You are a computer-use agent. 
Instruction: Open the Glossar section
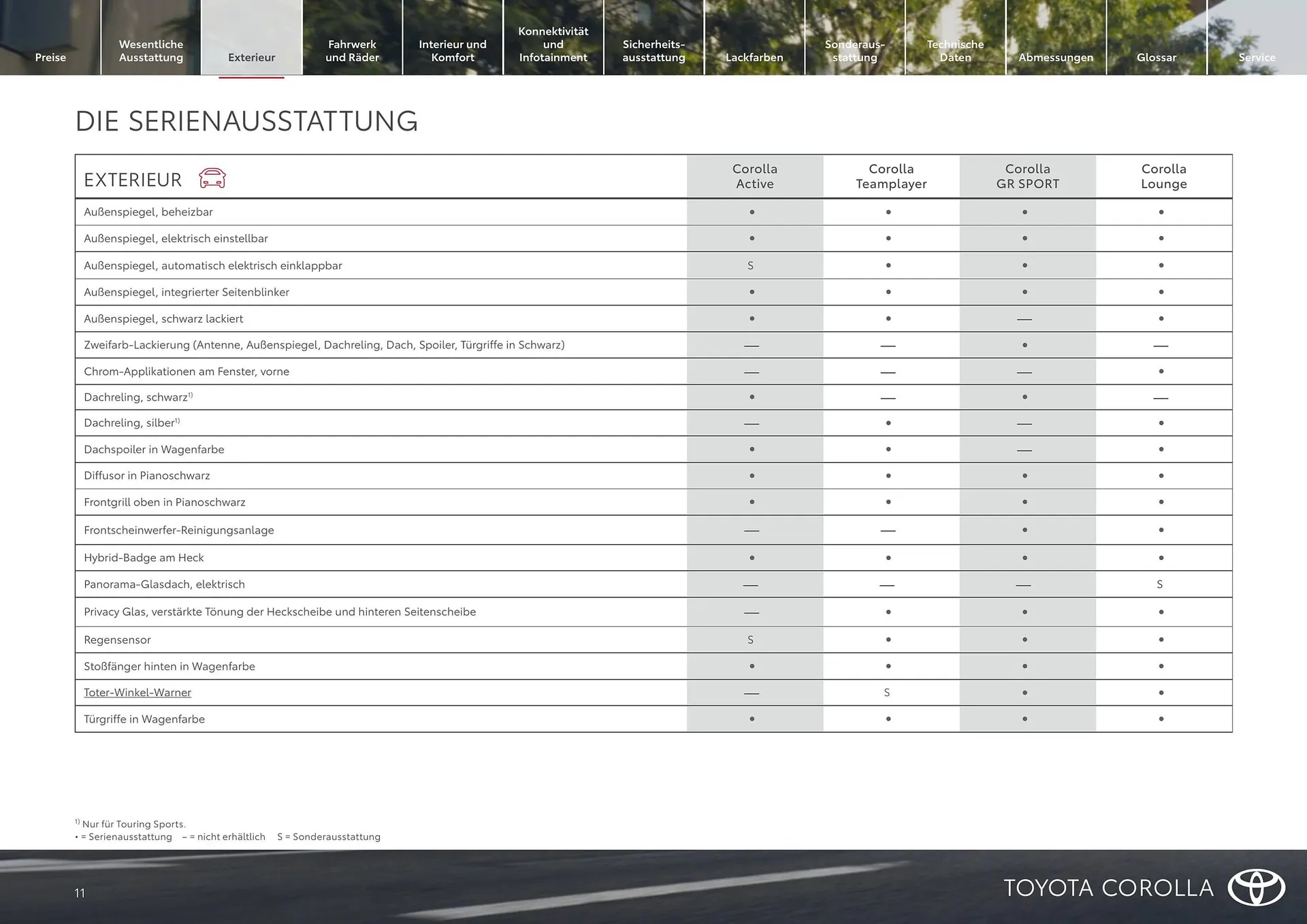pyautogui.click(x=1156, y=57)
